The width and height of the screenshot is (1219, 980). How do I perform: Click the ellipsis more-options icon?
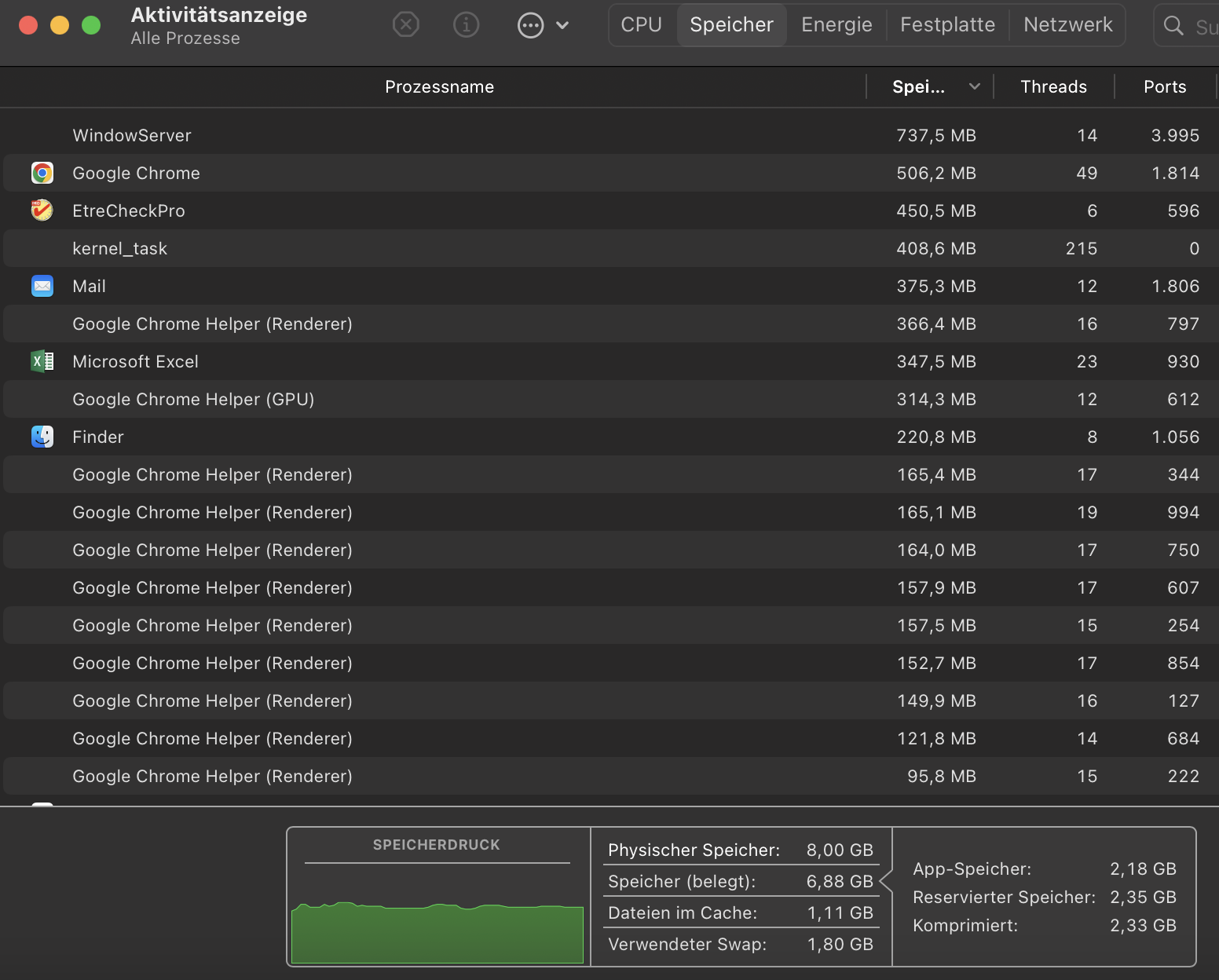point(530,25)
